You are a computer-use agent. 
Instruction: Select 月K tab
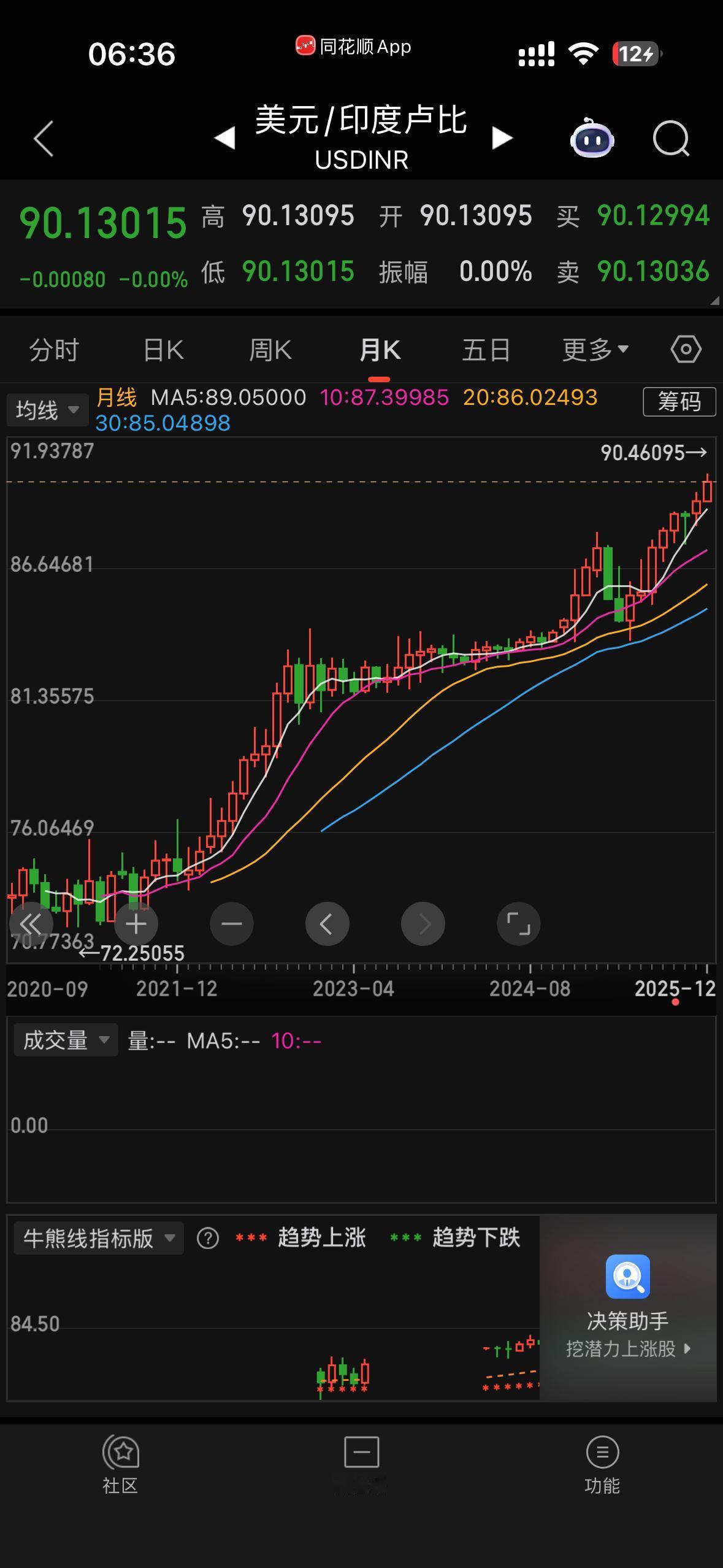click(380, 350)
